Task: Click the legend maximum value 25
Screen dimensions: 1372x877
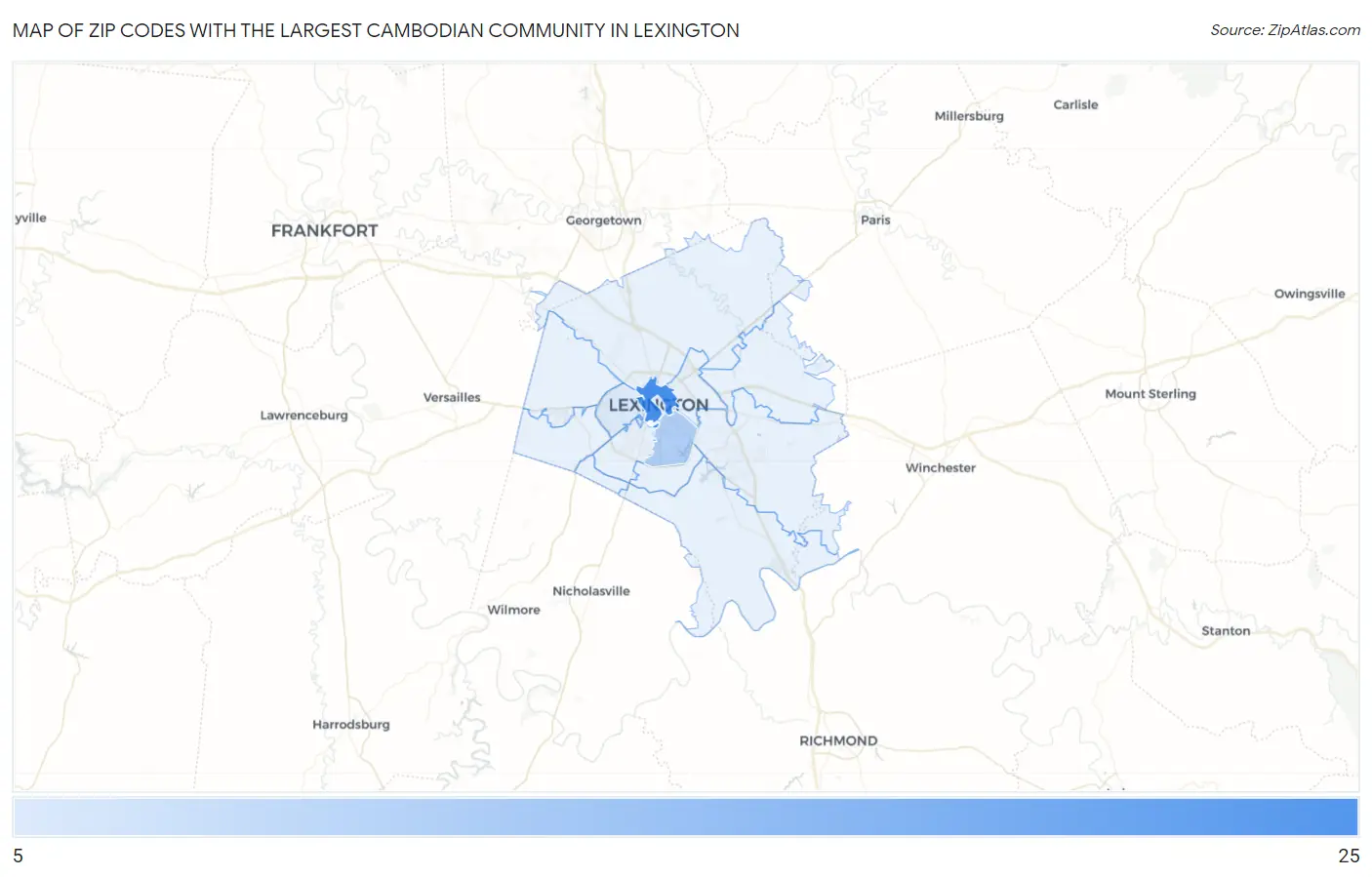Action: (x=1349, y=856)
